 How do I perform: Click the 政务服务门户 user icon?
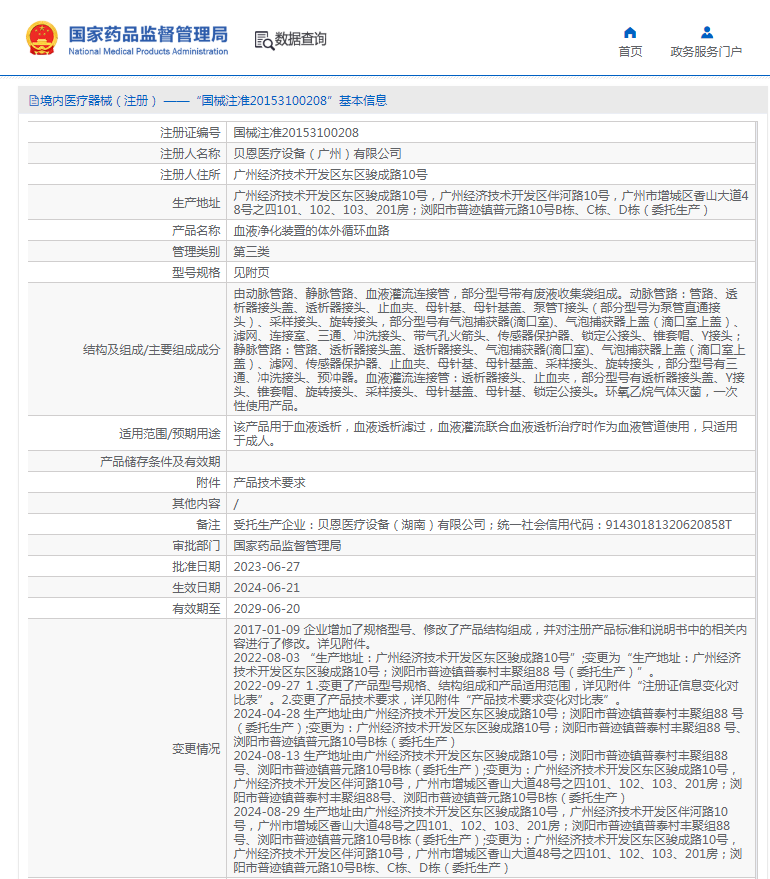707,33
